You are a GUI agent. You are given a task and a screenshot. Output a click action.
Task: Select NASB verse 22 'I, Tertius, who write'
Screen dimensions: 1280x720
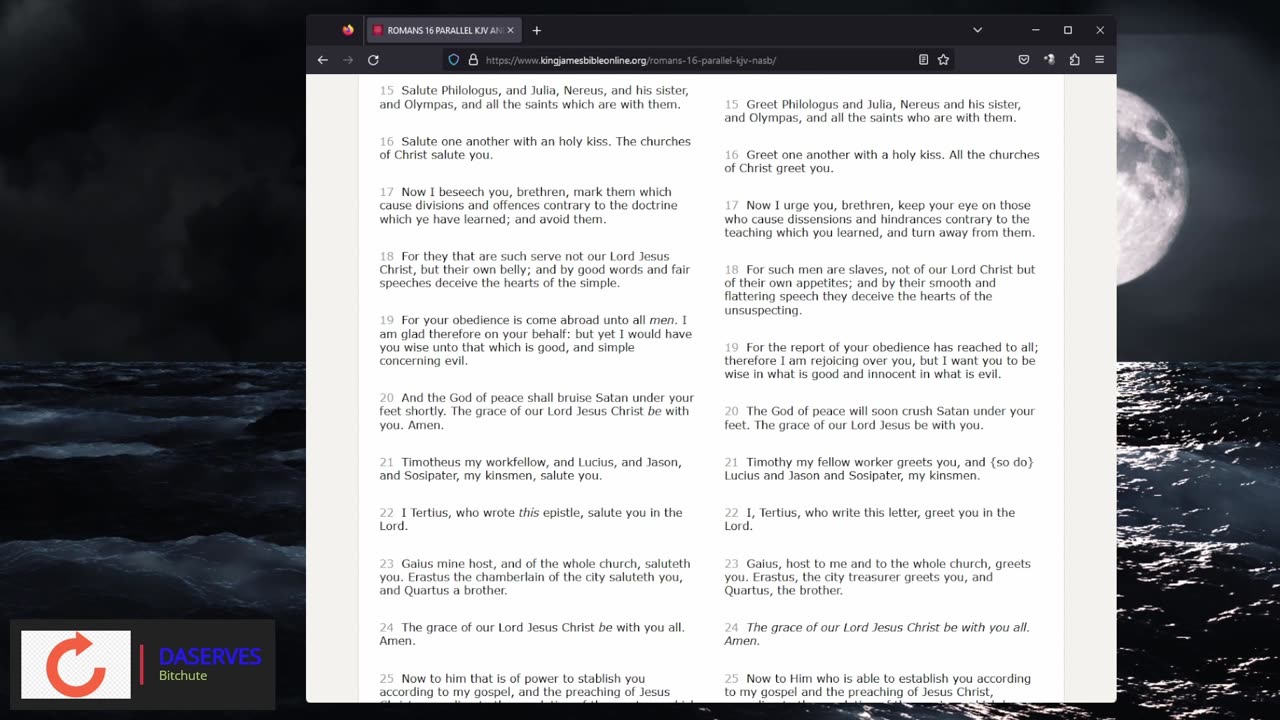click(x=870, y=519)
